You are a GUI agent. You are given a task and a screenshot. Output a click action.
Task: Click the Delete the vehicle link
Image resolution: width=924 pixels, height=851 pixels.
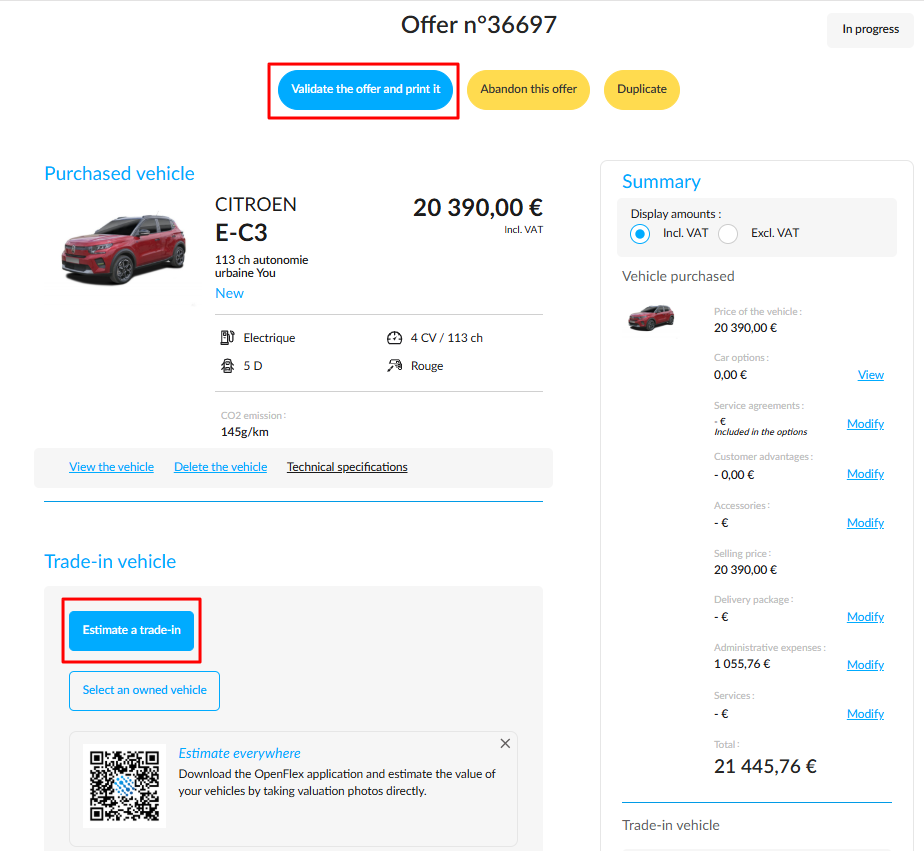point(220,467)
